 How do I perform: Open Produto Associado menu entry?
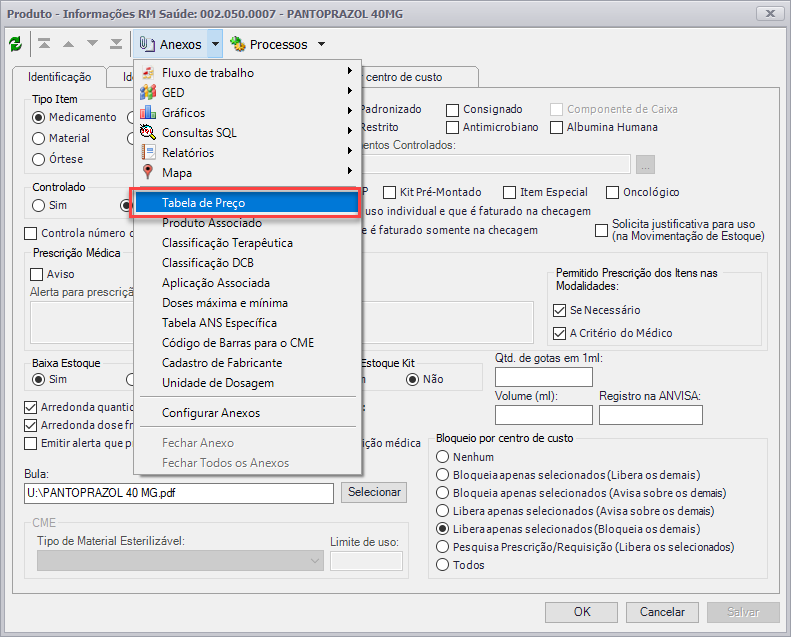tap(246, 223)
